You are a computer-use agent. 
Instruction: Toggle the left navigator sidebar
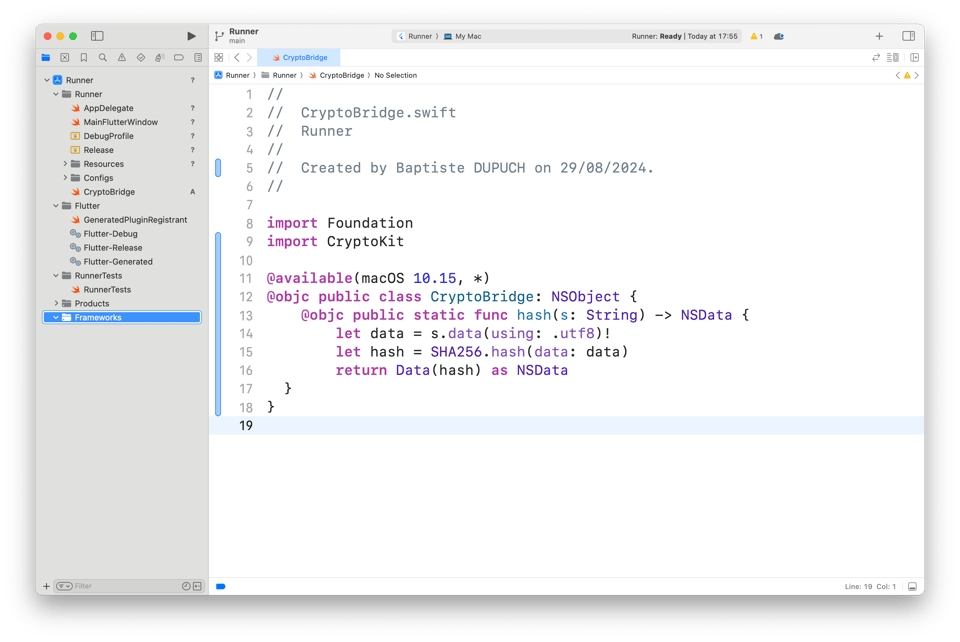(97, 36)
